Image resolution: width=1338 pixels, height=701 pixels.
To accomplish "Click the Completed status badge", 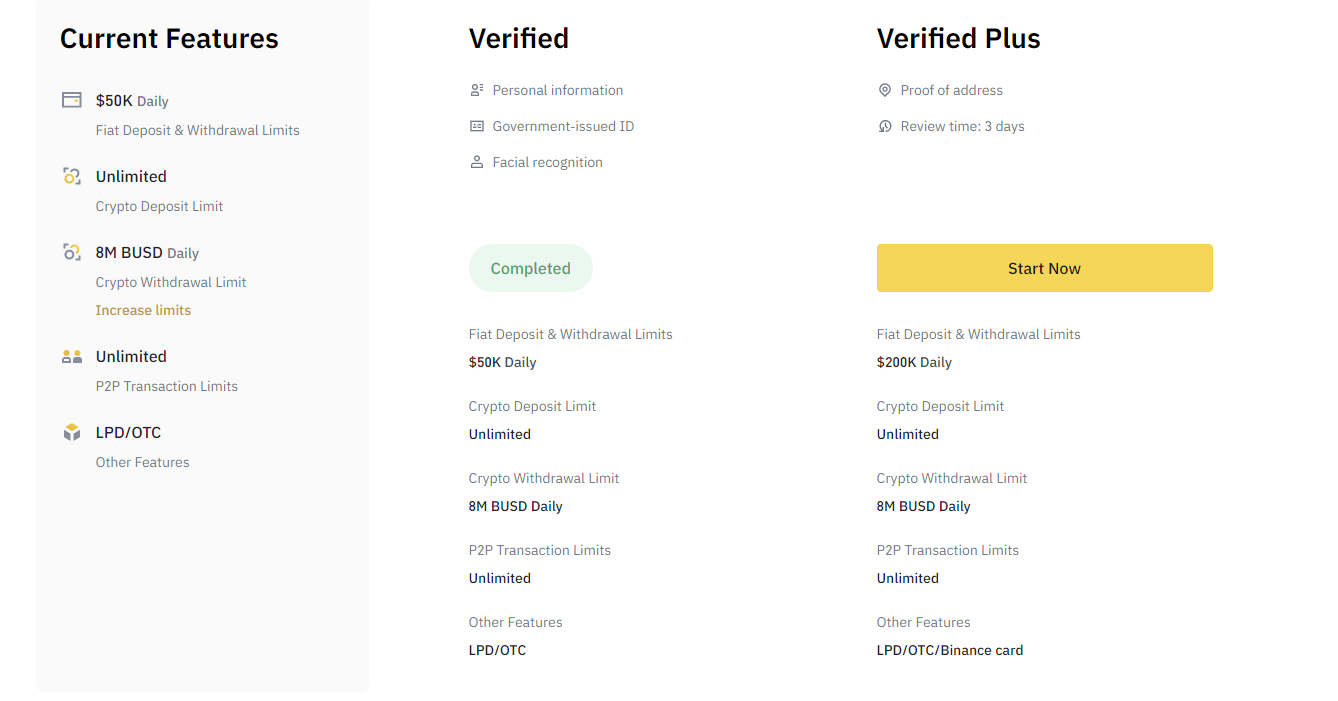I will point(530,268).
